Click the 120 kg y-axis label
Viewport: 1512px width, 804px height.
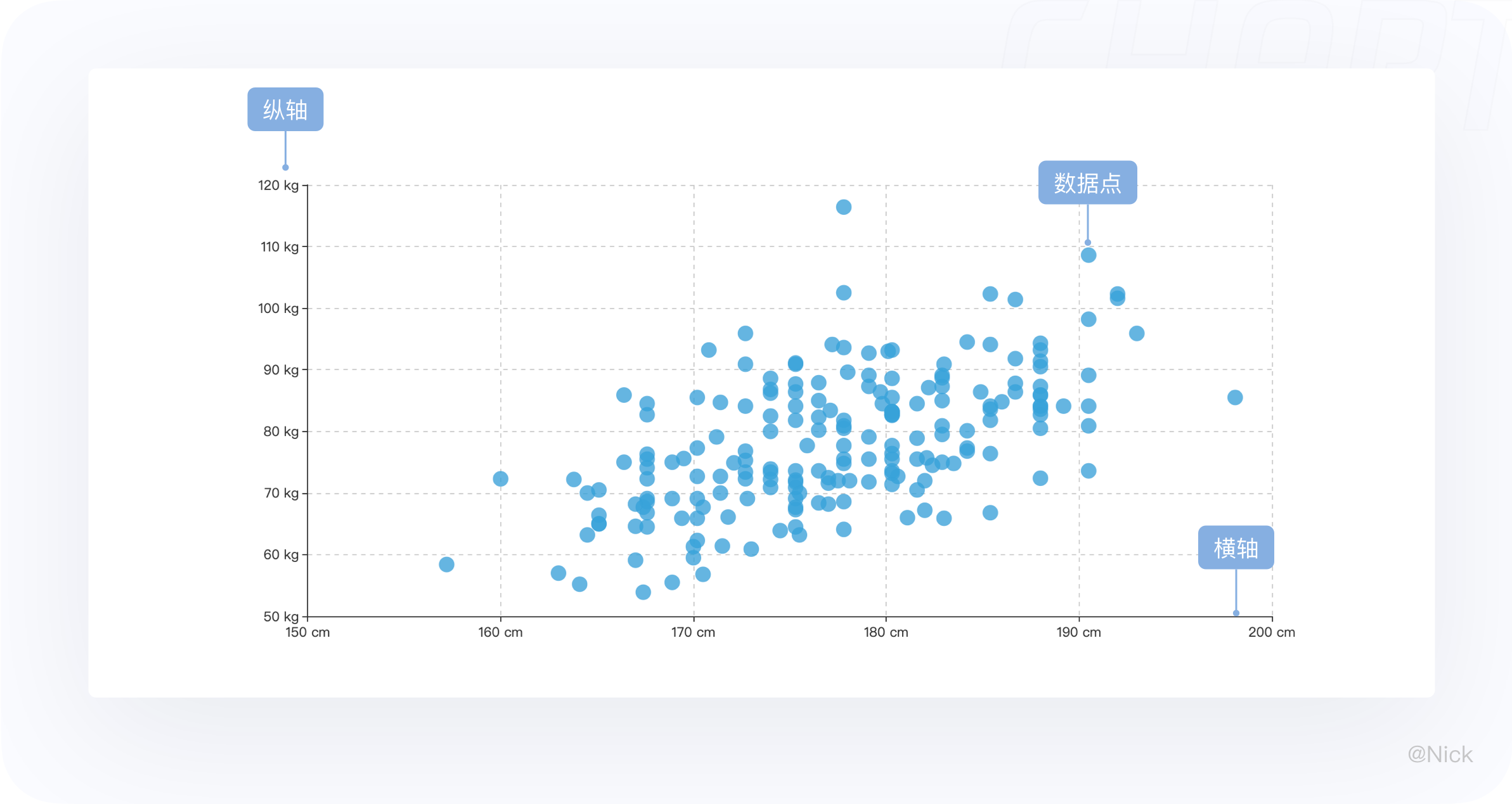[278, 186]
